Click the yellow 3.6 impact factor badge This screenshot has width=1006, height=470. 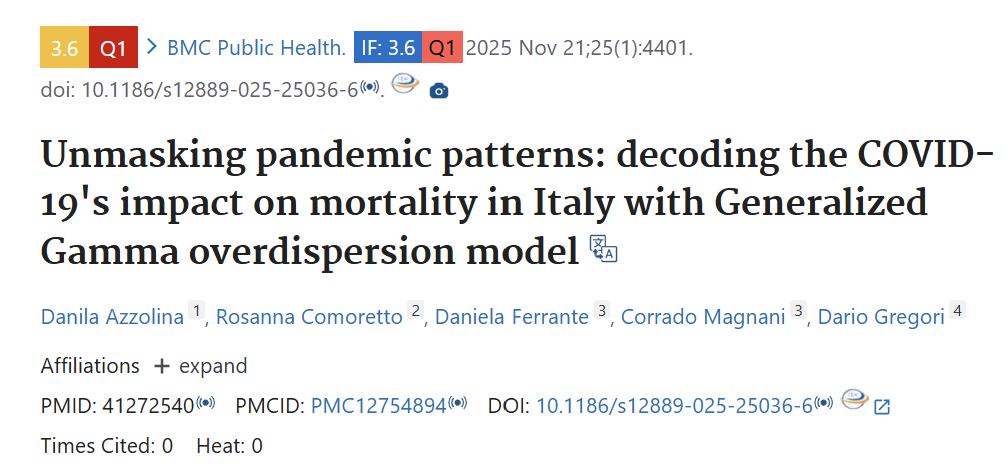point(64,47)
